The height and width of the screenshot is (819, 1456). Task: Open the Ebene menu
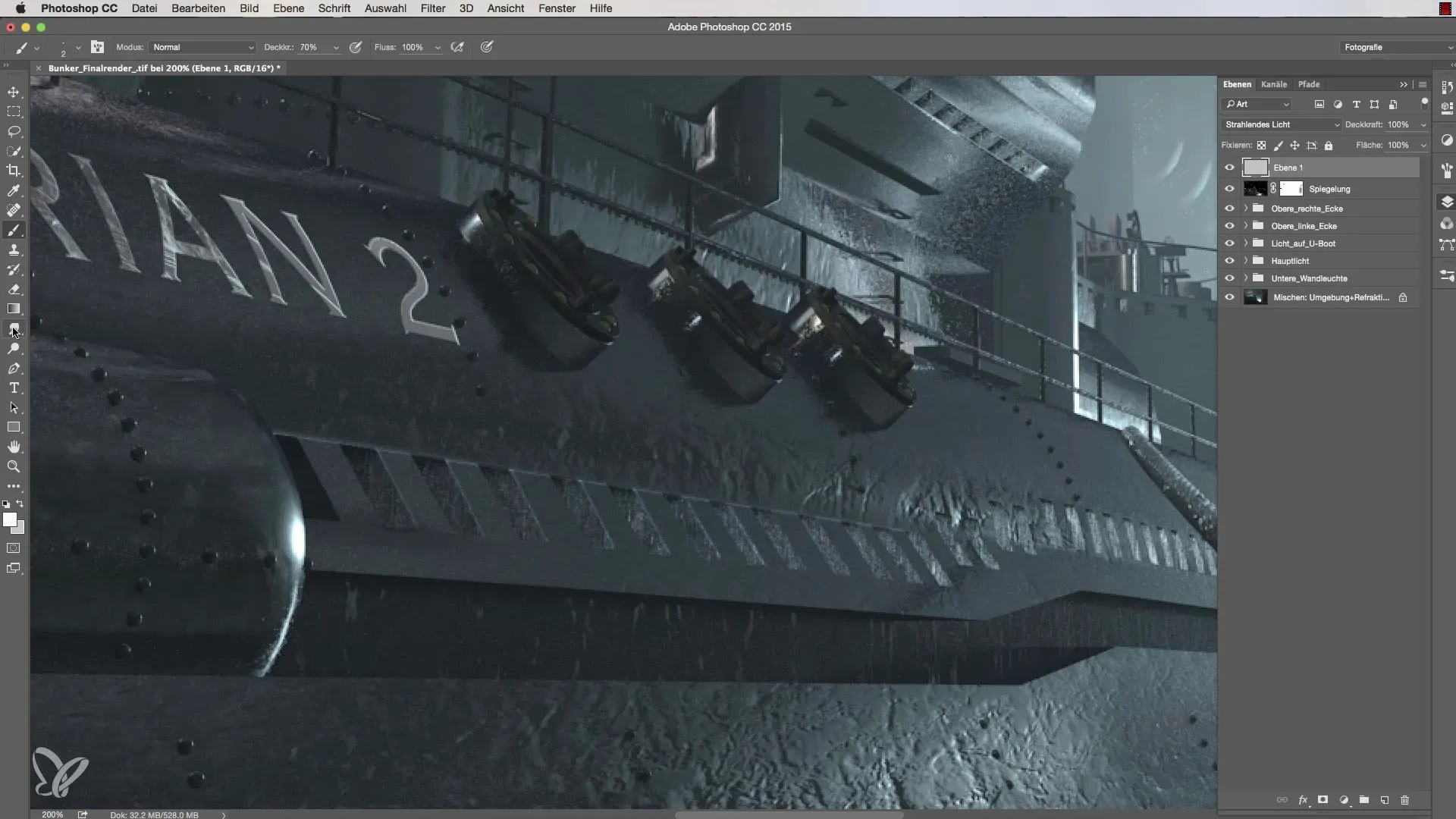(288, 8)
